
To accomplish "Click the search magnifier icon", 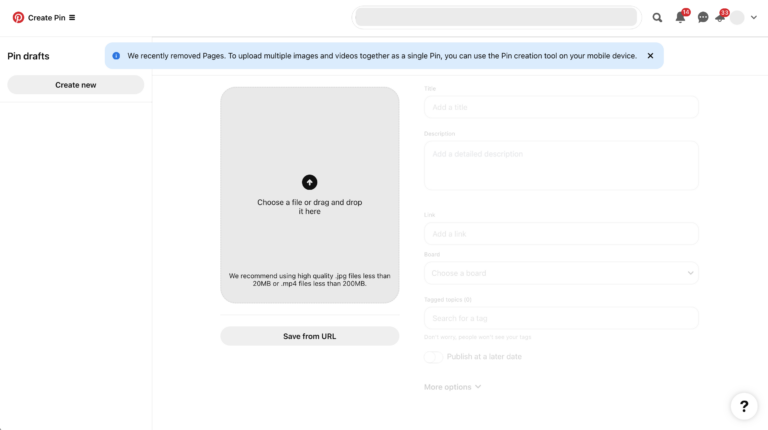I will coord(657,17).
